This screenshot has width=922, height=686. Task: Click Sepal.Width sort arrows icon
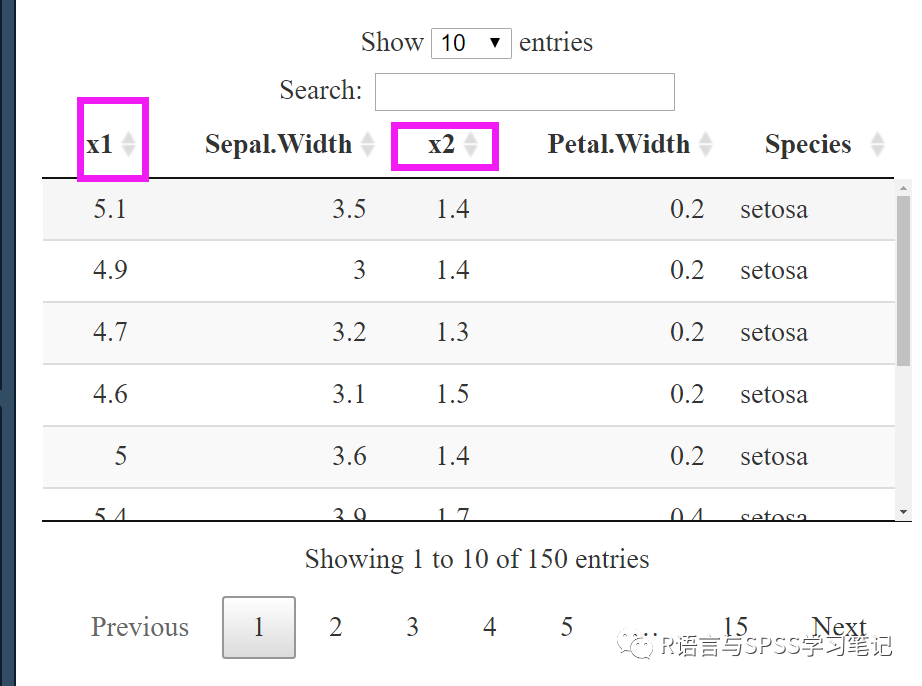[x=368, y=144]
